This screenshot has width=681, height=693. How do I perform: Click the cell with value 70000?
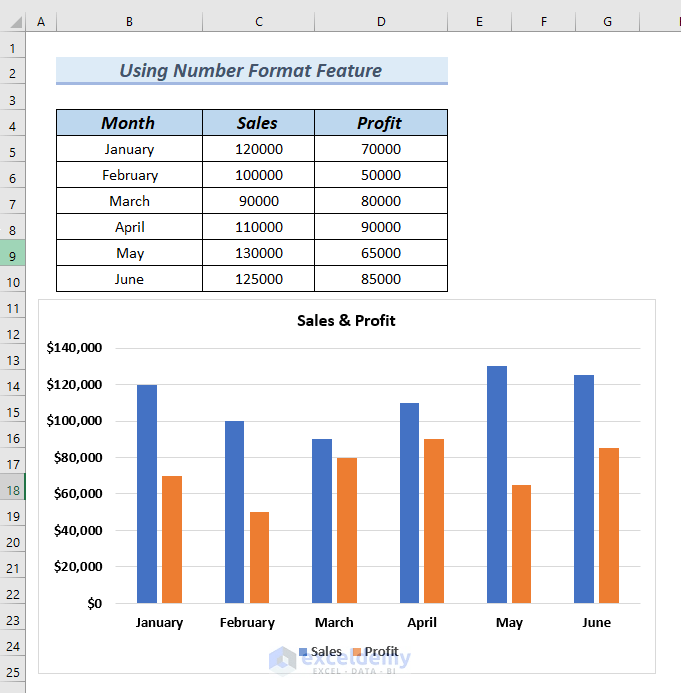click(x=381, y=149)
